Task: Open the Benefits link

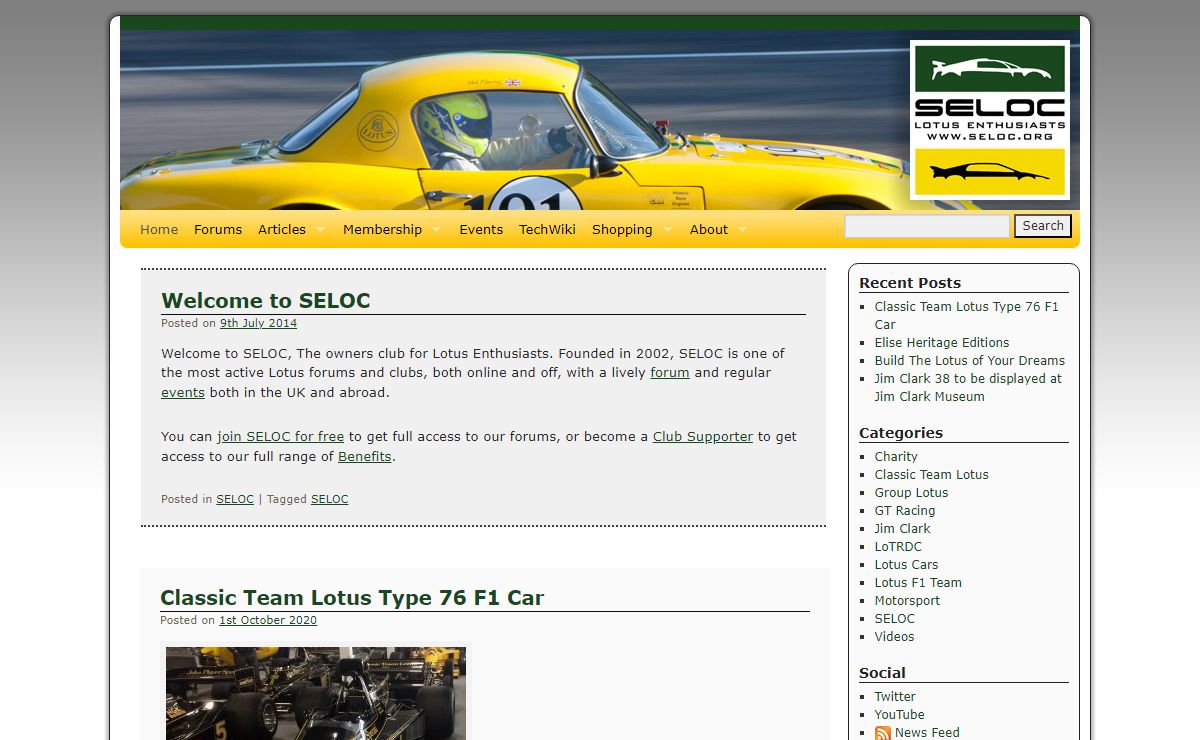Action: pos(365,456)
